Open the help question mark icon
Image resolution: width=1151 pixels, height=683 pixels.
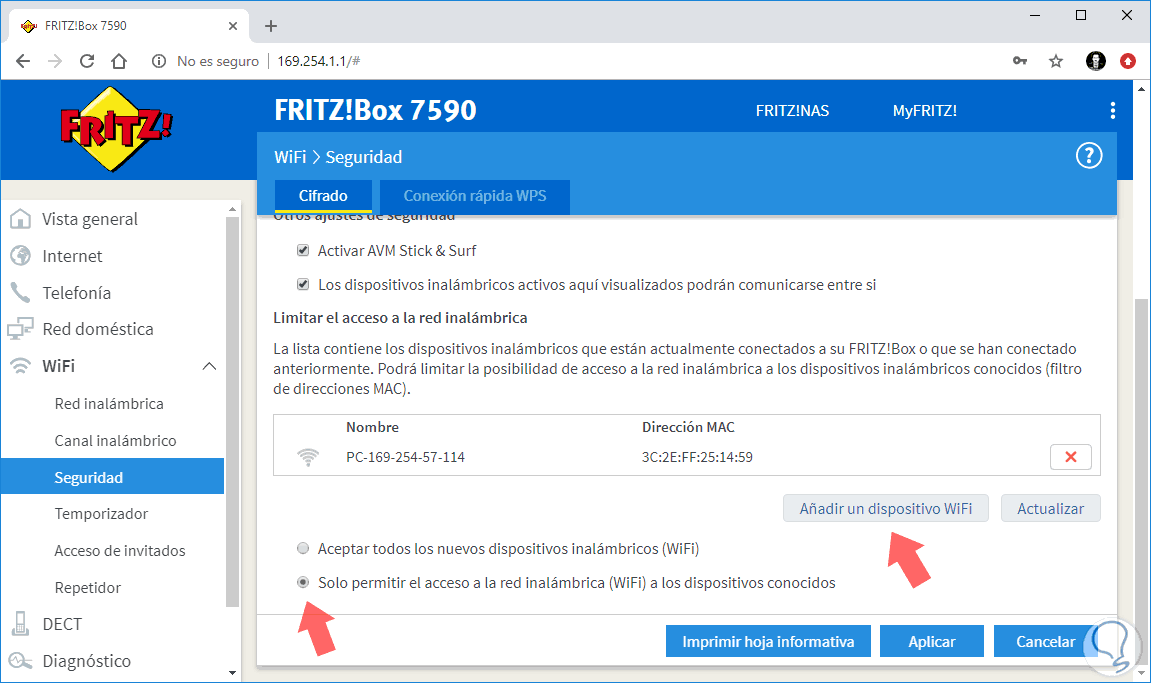coord(1089,156)
